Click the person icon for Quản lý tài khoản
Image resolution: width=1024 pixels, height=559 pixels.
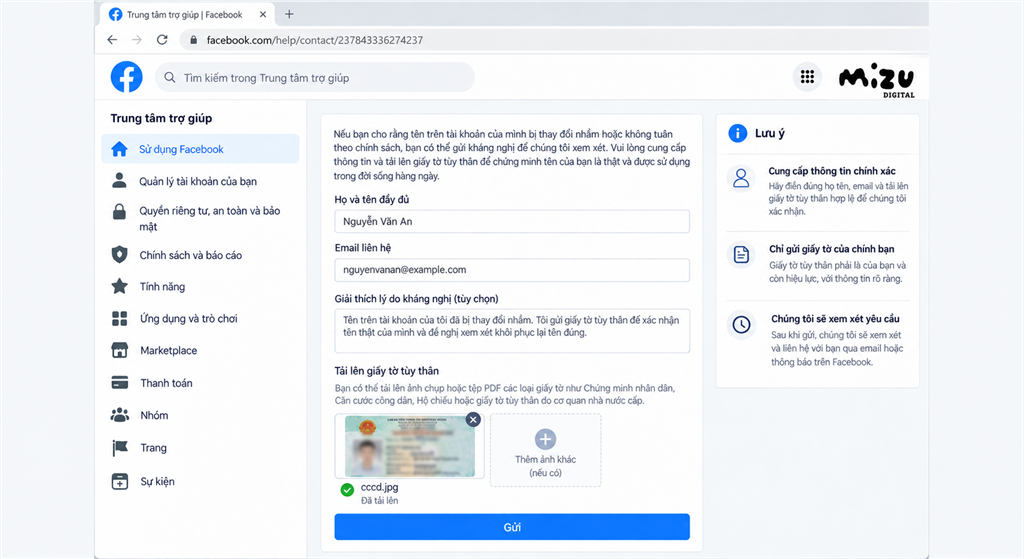pos(120,181)
